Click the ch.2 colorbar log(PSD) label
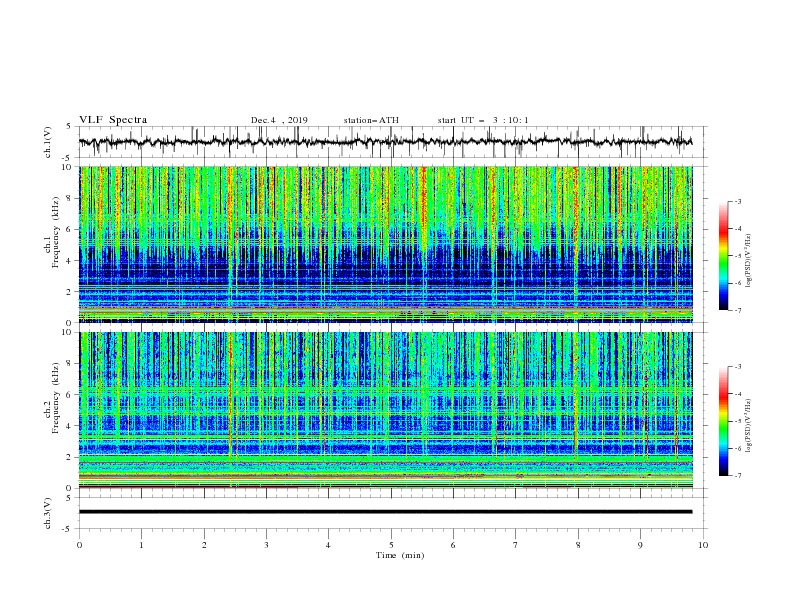792x612 pixels. (x=749, y=426)
